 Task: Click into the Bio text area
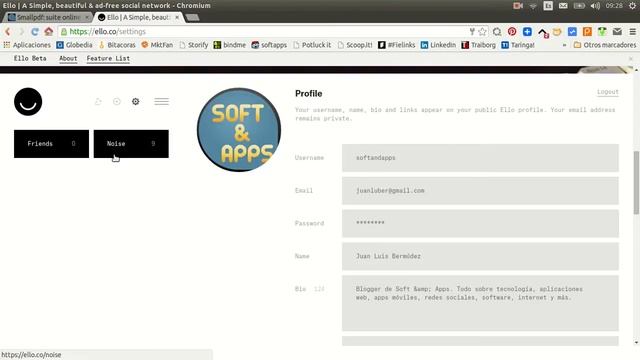point(480,303)
